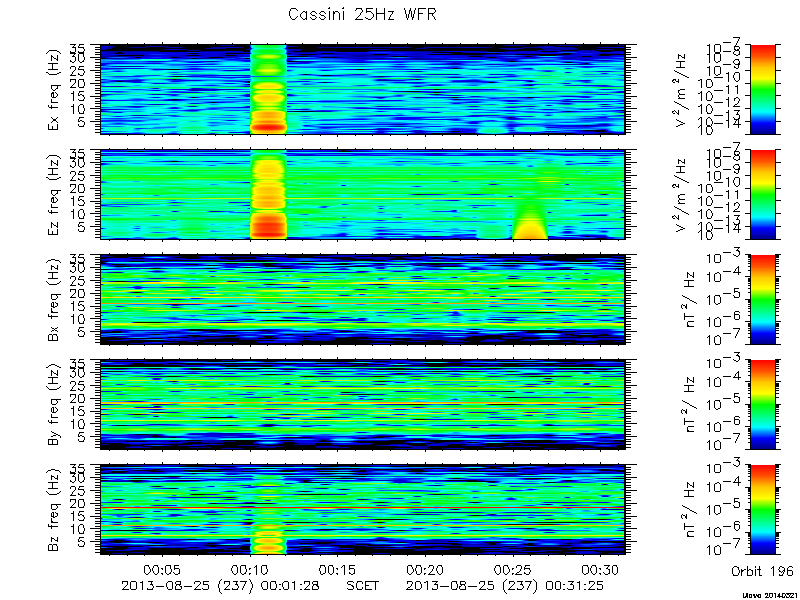The width and height of the screenshot is (800, 600).
Task: Click the 00:05 time axis label
Action: tap(162, 570)
